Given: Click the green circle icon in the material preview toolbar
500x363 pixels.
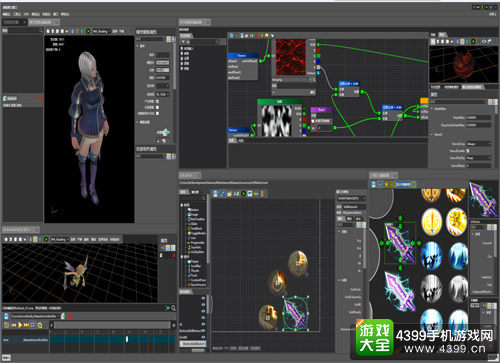Looking at the screenshot, I should [473, 42].
